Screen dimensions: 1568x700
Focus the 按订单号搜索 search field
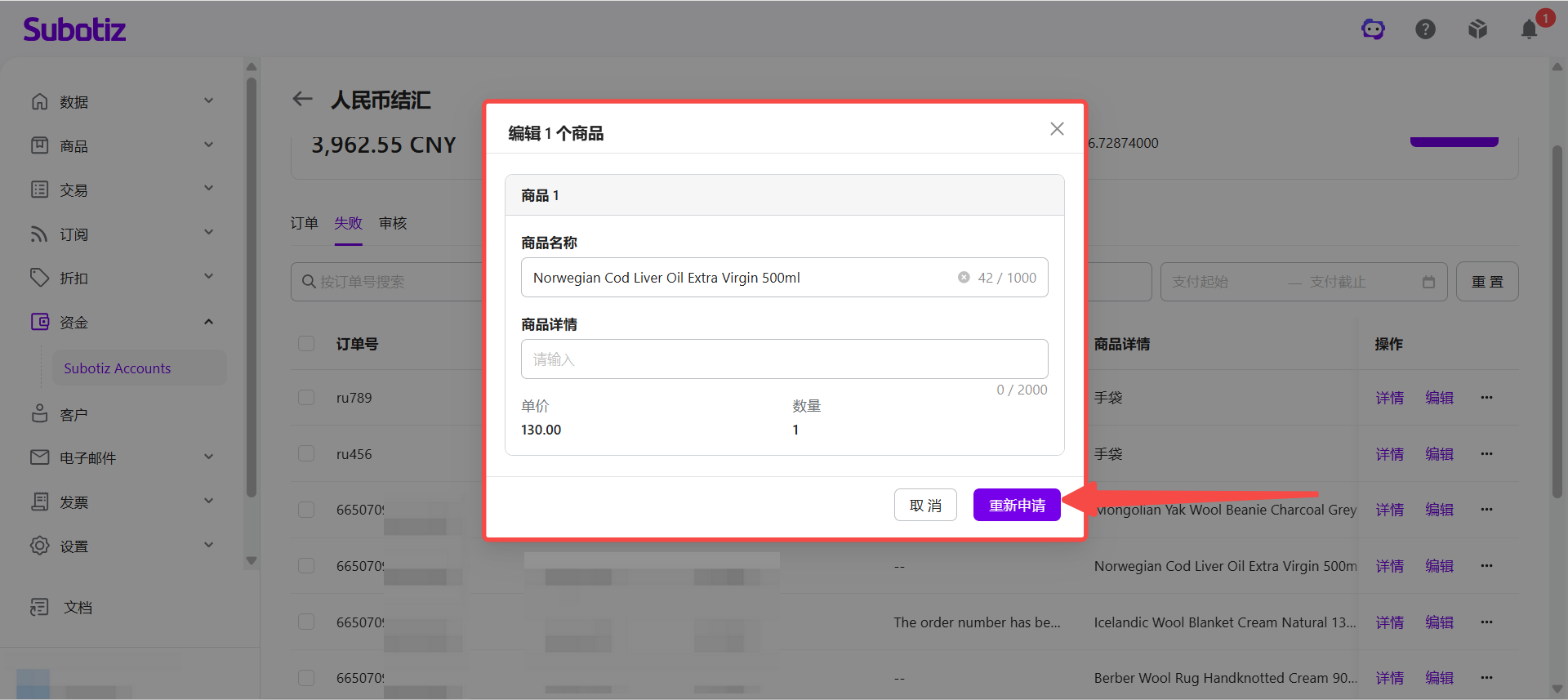click(387, 282)
